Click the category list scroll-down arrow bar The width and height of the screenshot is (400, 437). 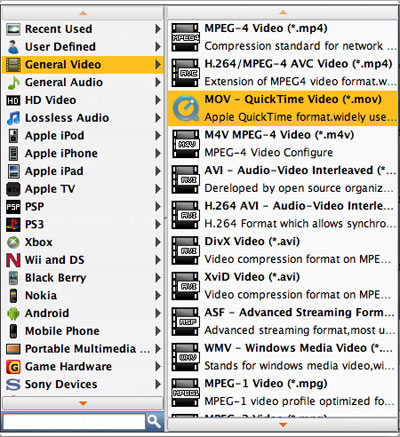(x=83, y=403)
